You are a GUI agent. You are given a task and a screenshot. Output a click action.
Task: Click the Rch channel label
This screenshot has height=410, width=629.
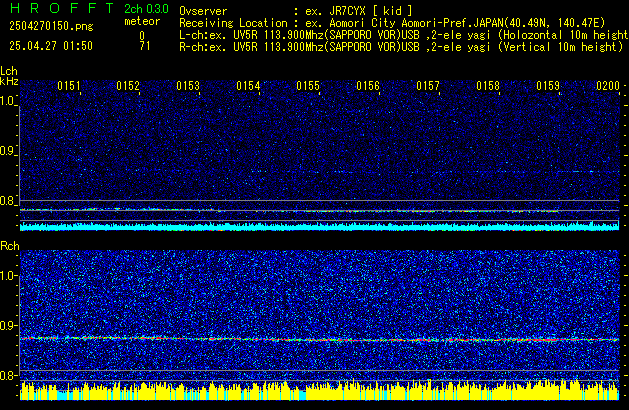pos(10,246)
